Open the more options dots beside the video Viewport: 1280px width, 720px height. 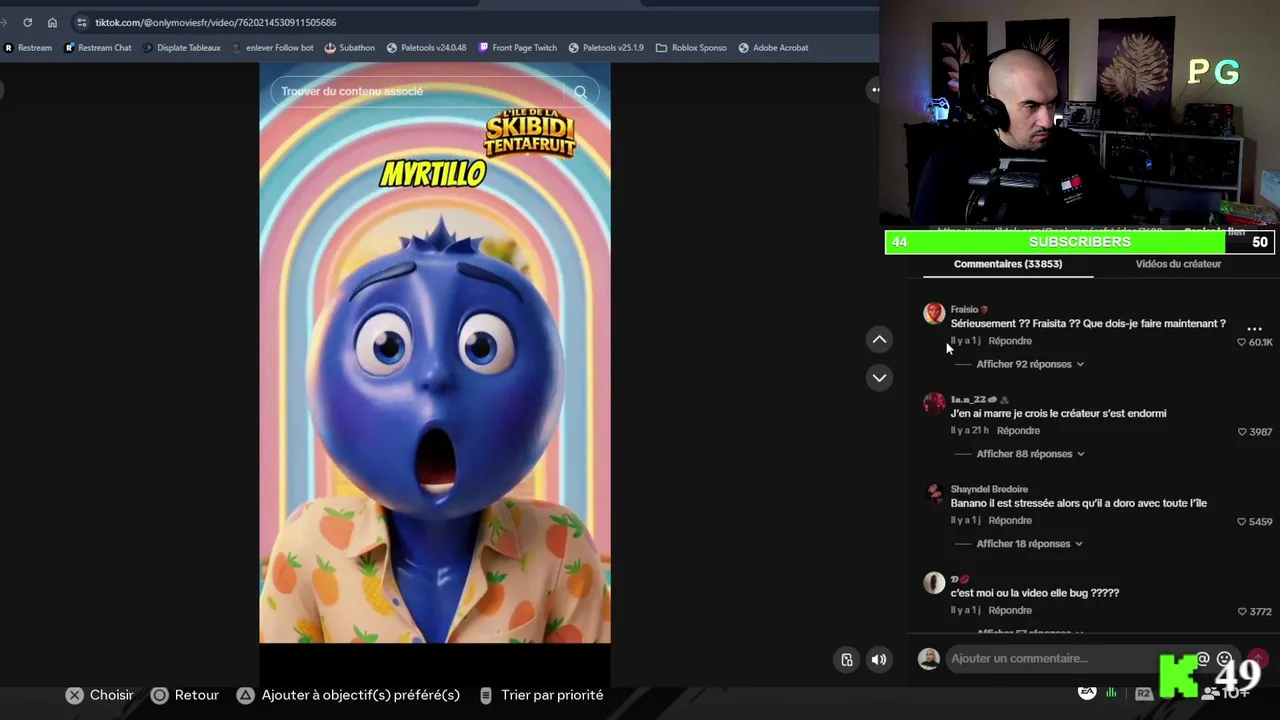tap(875, 90)
